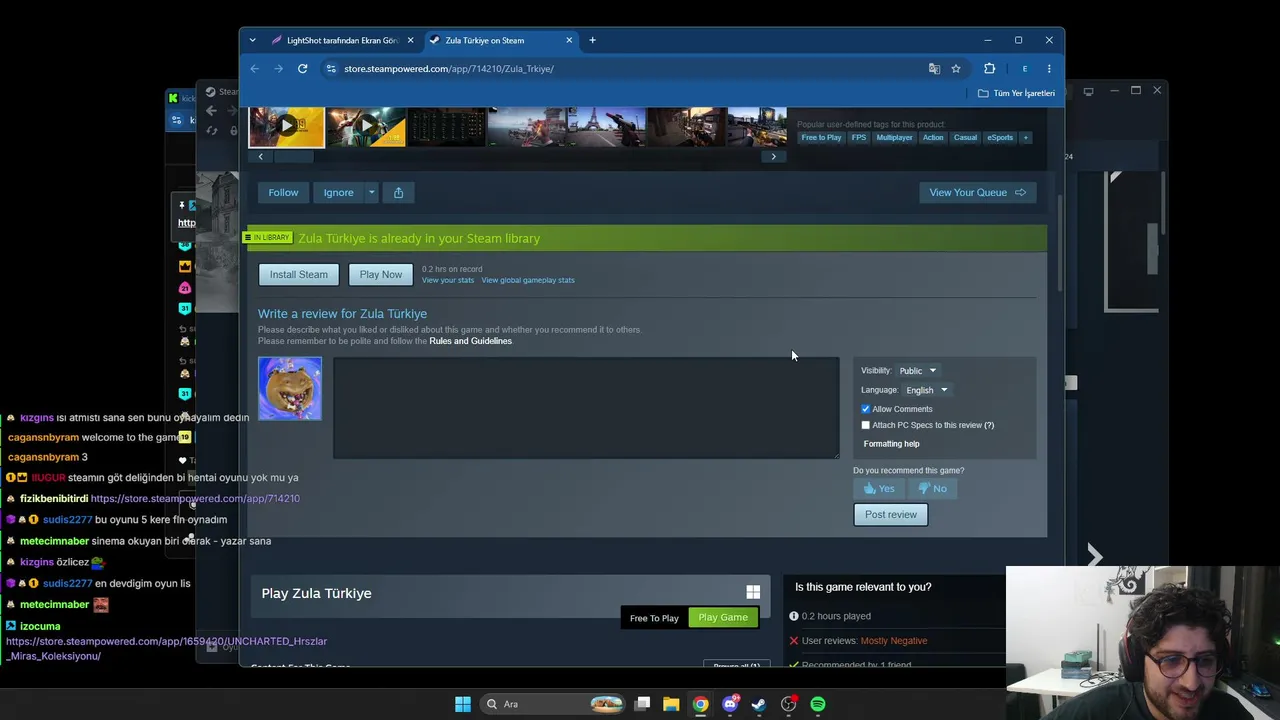
Task: Open the Visibility Public dropdown
Action: 918,371
